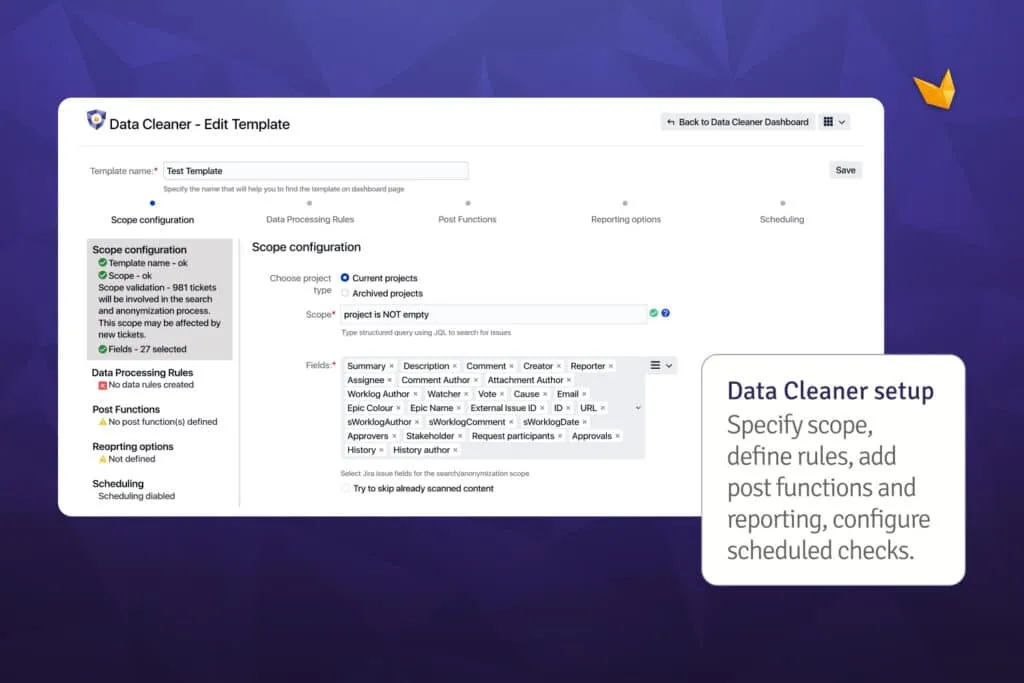Remove the Watcher field tag
The height and width of the screenshot is (683, 1024).
click(x=466, y=394)
